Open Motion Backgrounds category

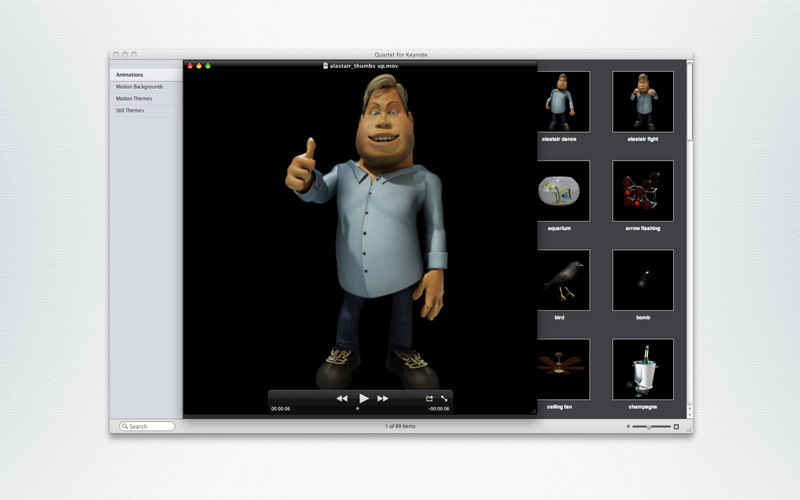point(146,87)
